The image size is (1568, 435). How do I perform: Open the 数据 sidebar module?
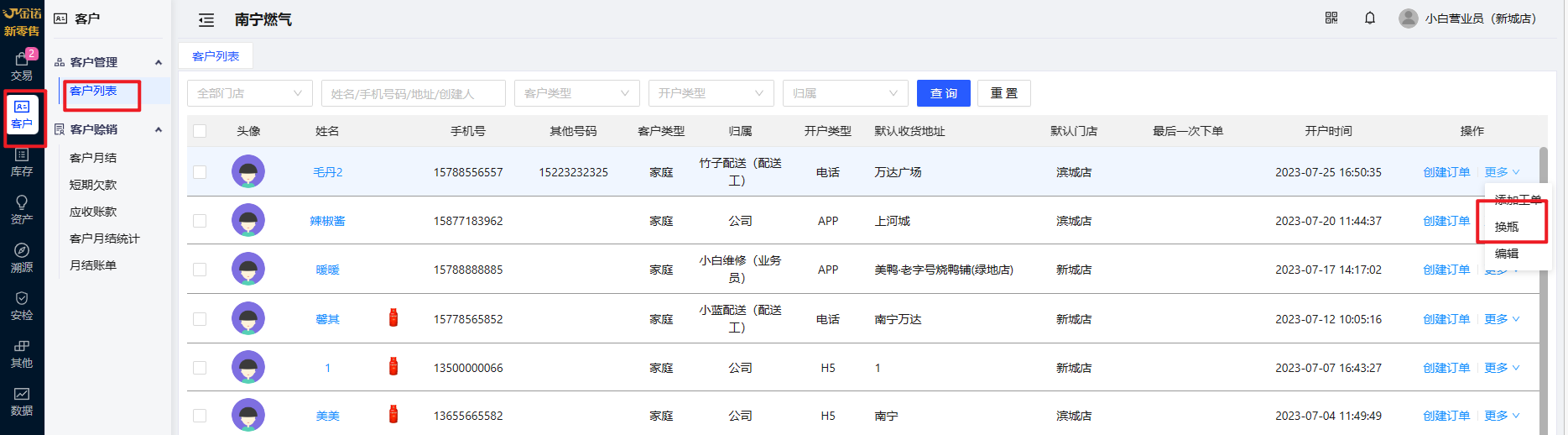22,402
